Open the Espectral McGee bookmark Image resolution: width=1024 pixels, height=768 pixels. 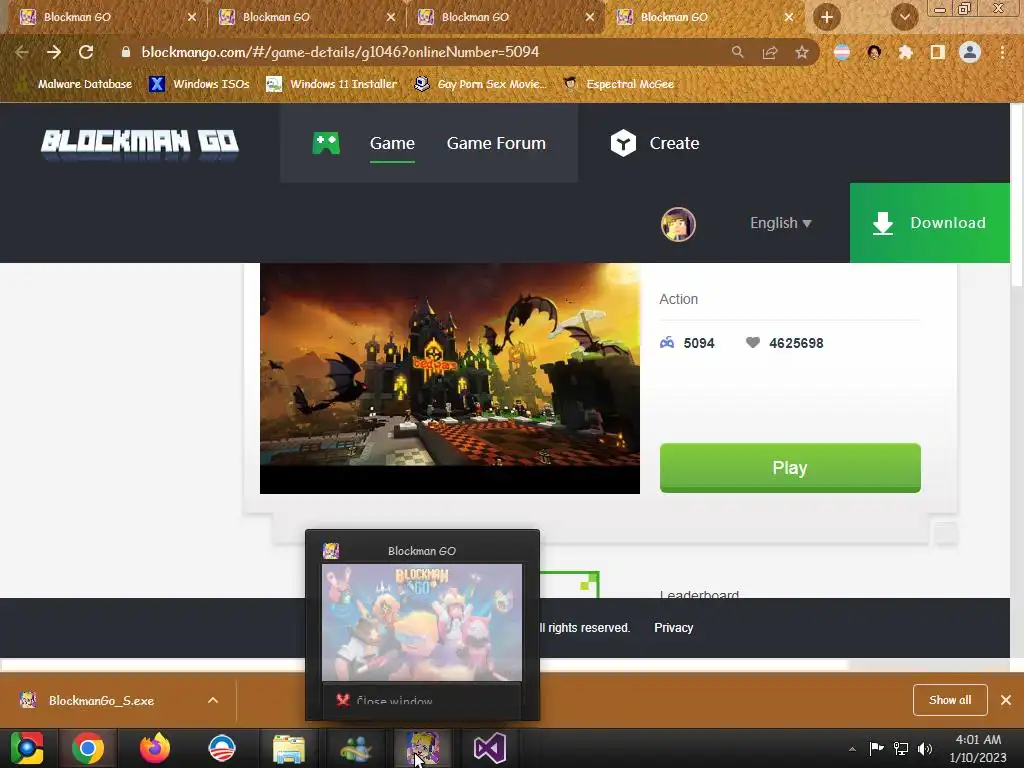[x=618, y=84]
